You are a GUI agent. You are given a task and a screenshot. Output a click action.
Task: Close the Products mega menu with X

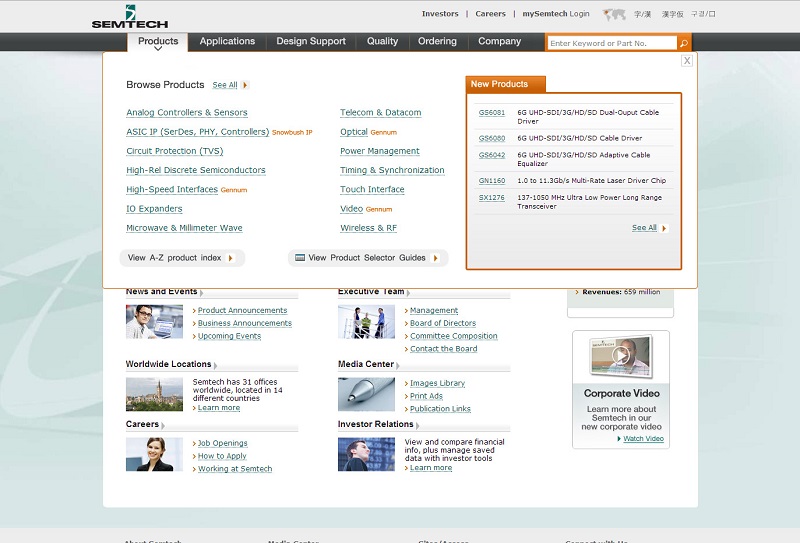(x=687, y=61)
